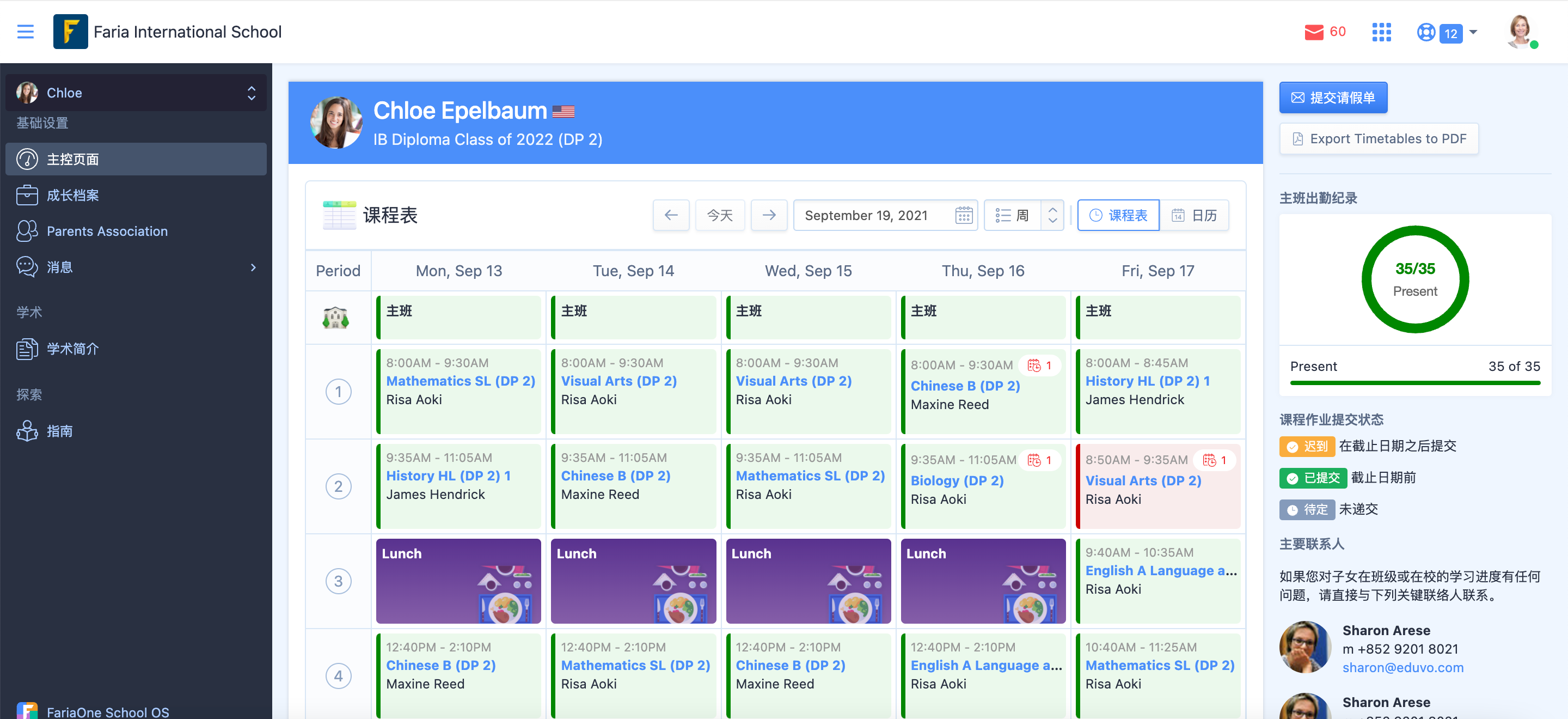Go to next week arrow

click(x=769, y=216)
